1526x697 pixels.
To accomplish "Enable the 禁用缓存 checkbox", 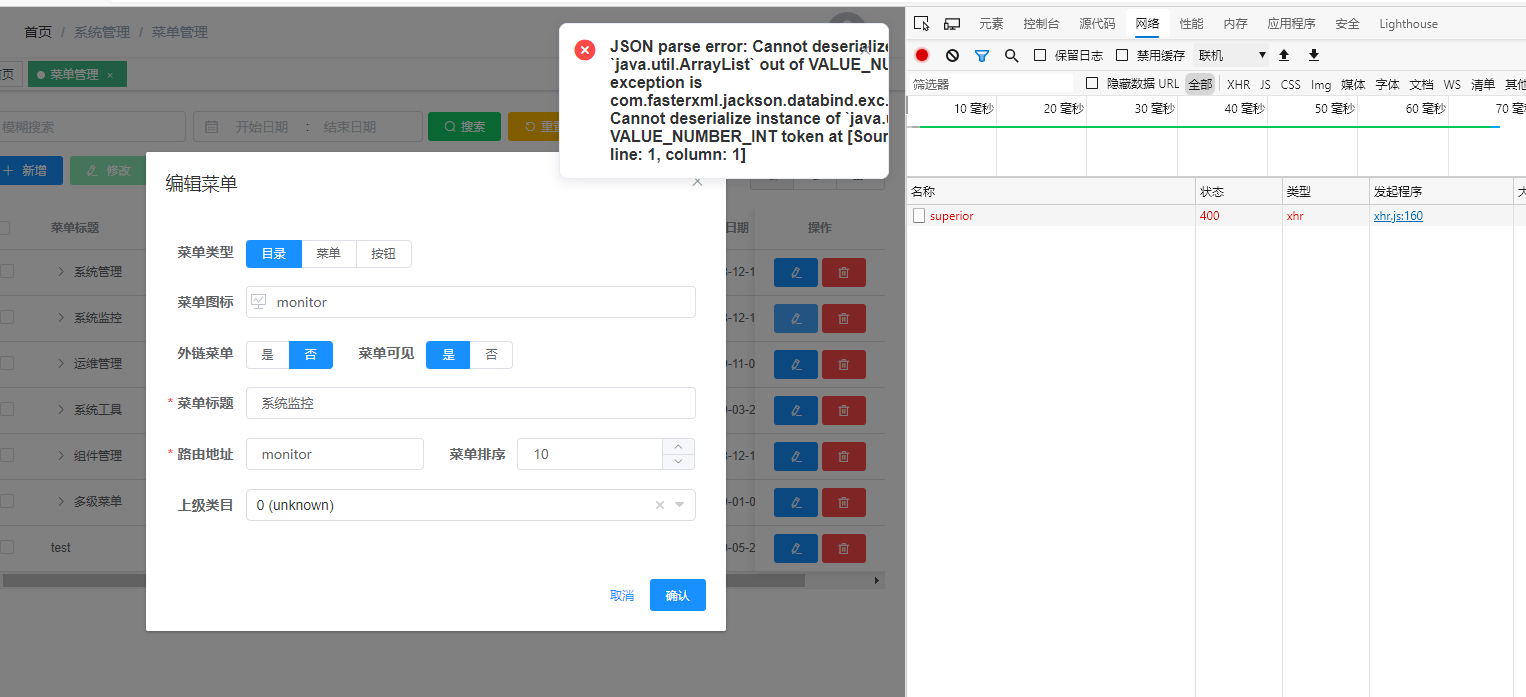I will (x=1122, y=55).
